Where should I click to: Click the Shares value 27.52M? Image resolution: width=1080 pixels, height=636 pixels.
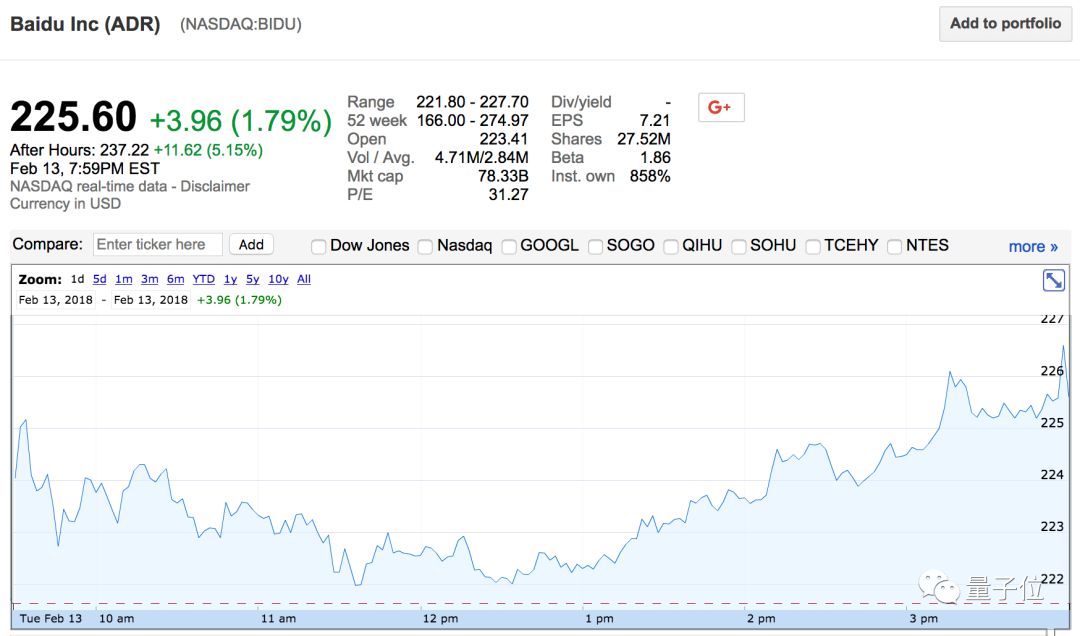[644, 139]
